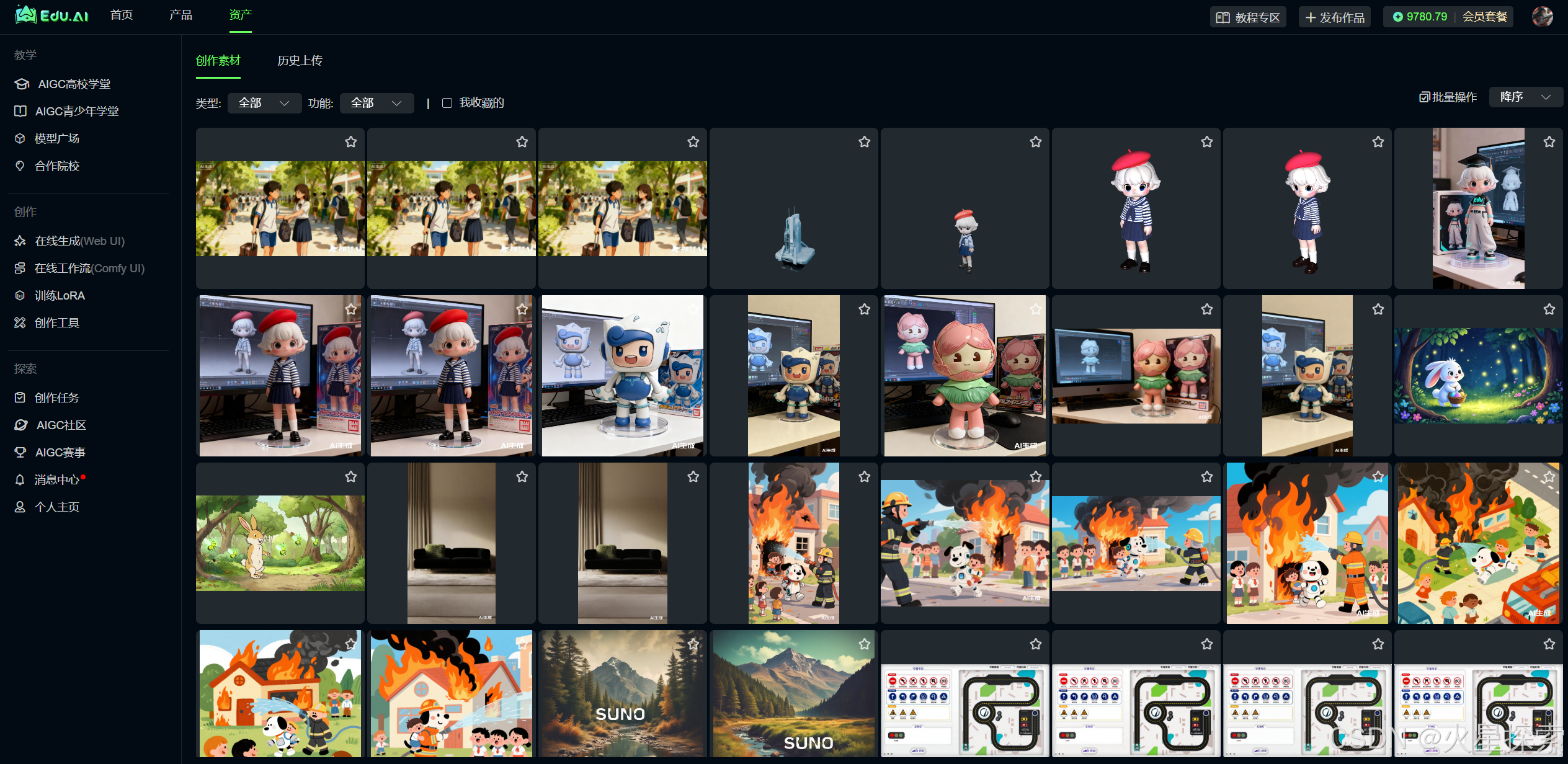Image resolution: width=1568 pixels, height=764 pixels.
Task: Switch to 历史上传 tab
Action: point(300,61)
